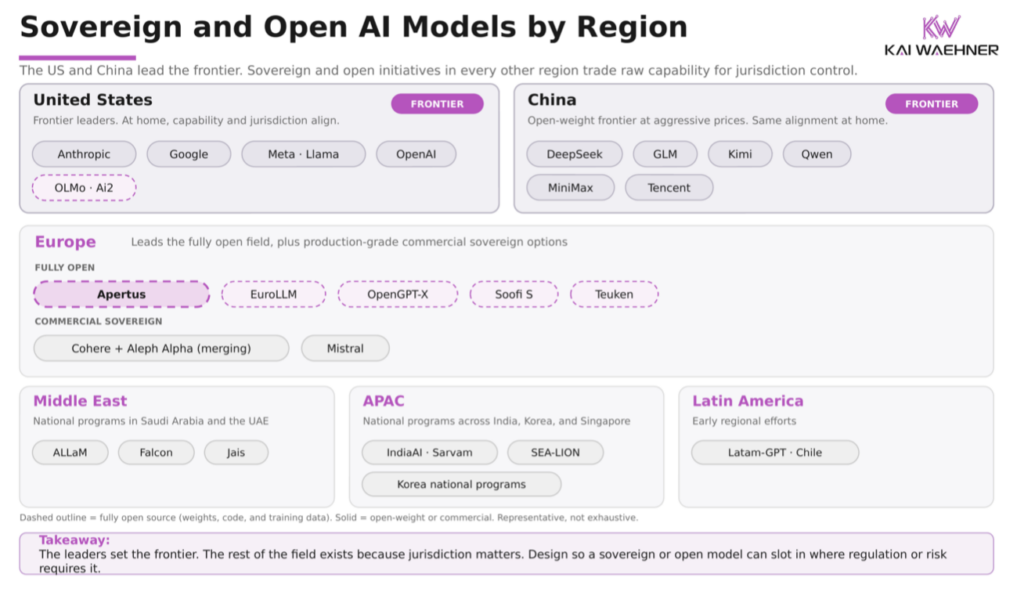Click the main title Sovereign and Open AI Models
1024x592 pixels.
(353, 27)
